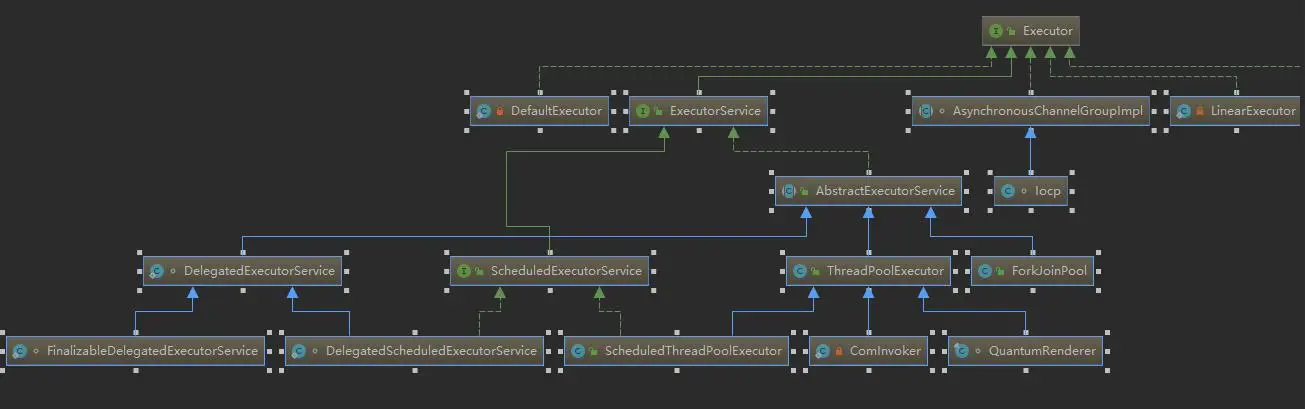Click the class icon of ForkJoinPool
The image size is (1305, 409).
985,271
